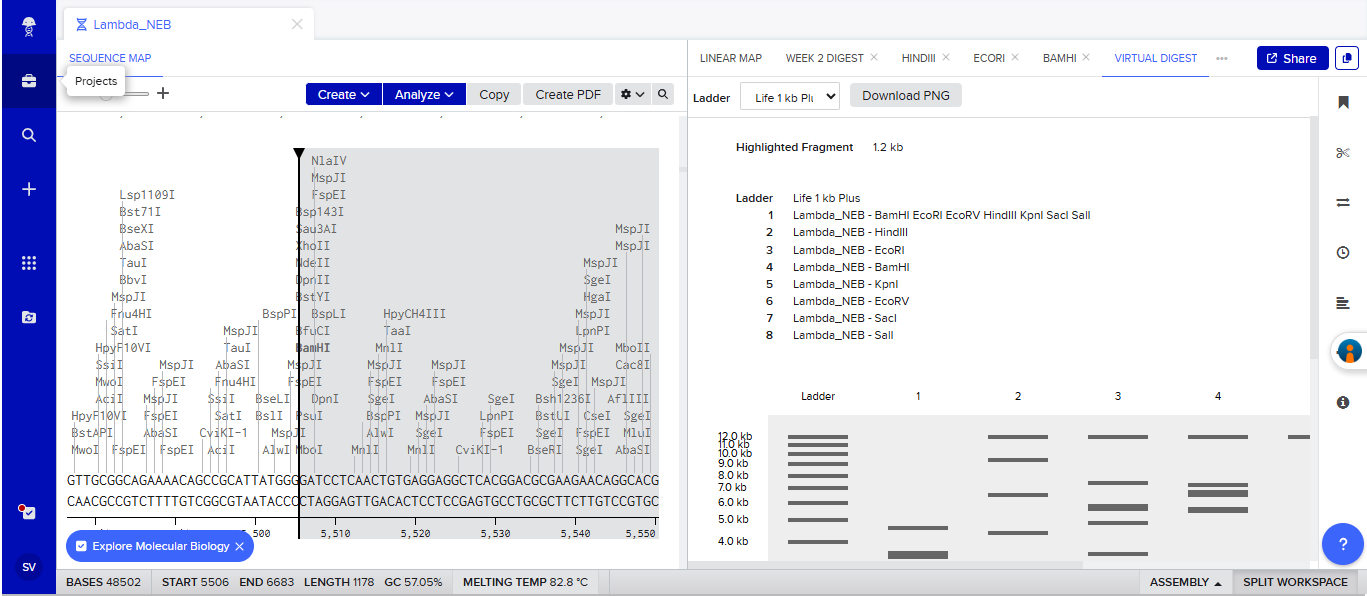Select the HINDIII tab

pos(918,58)
